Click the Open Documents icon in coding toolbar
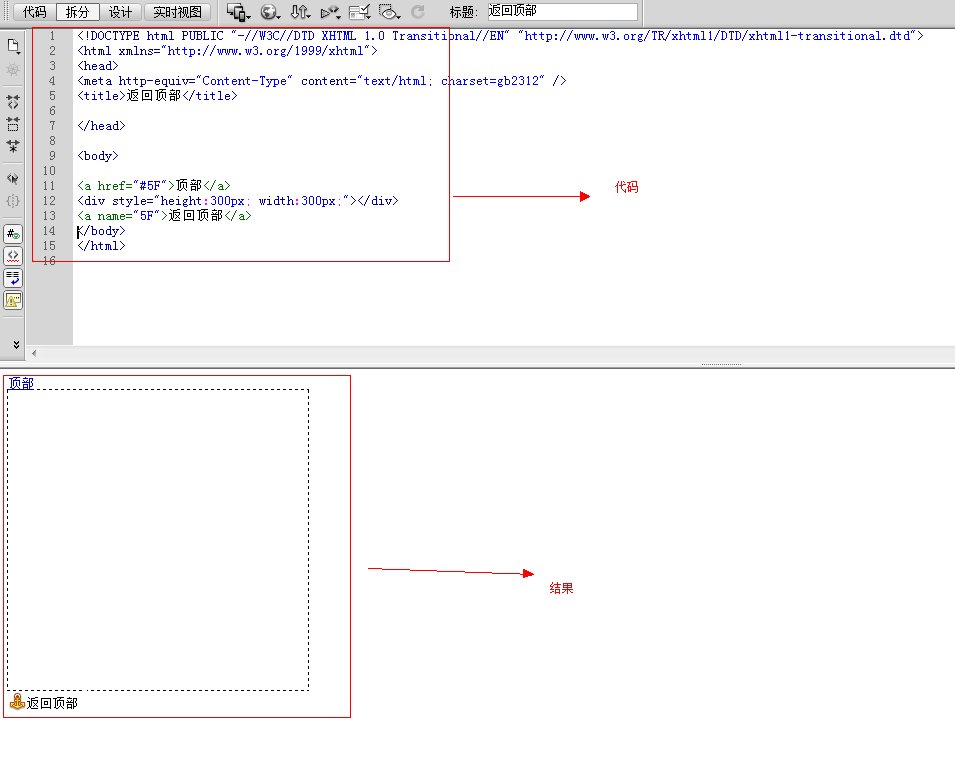Screen dimensions: 955x767 pos(13,46)
